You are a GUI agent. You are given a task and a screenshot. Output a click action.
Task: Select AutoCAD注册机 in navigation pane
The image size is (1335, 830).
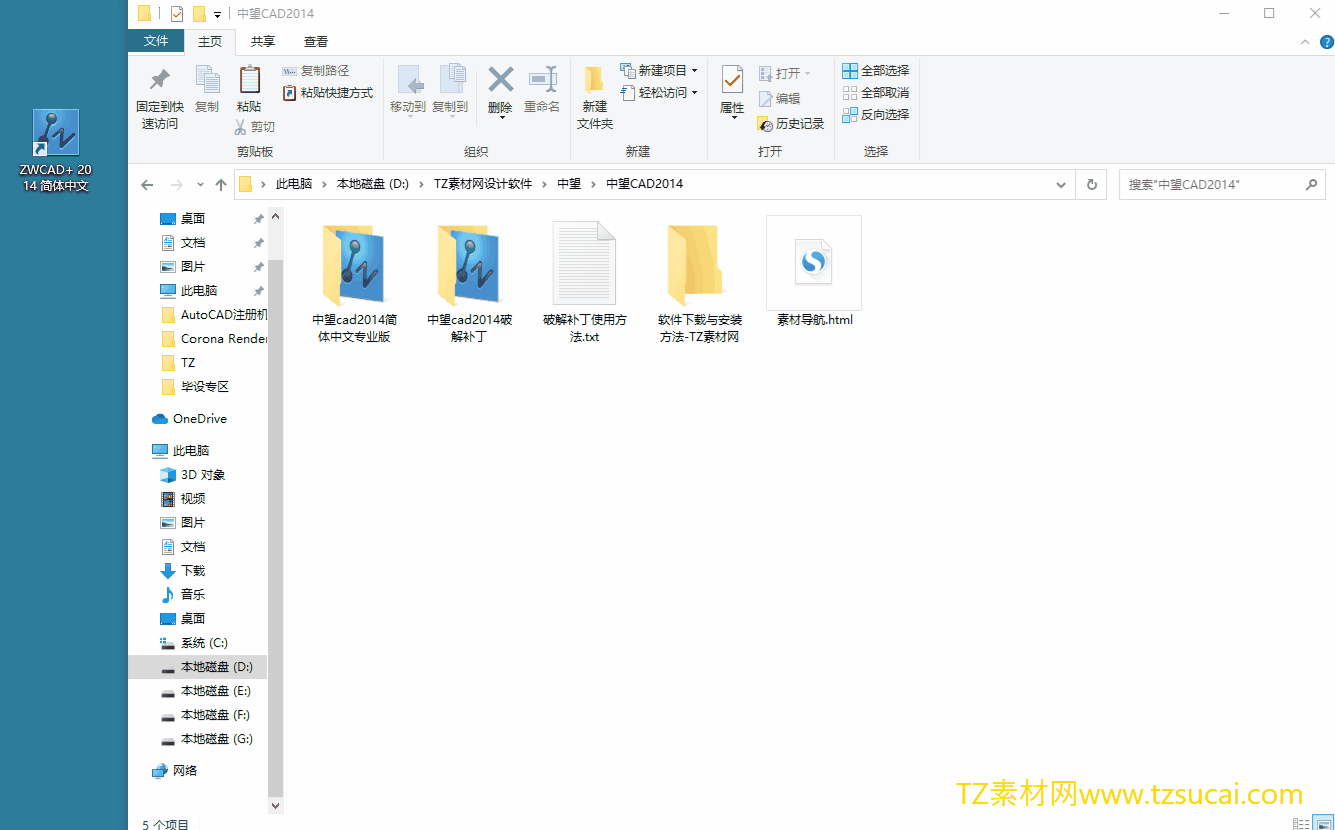tap(213, 314)
